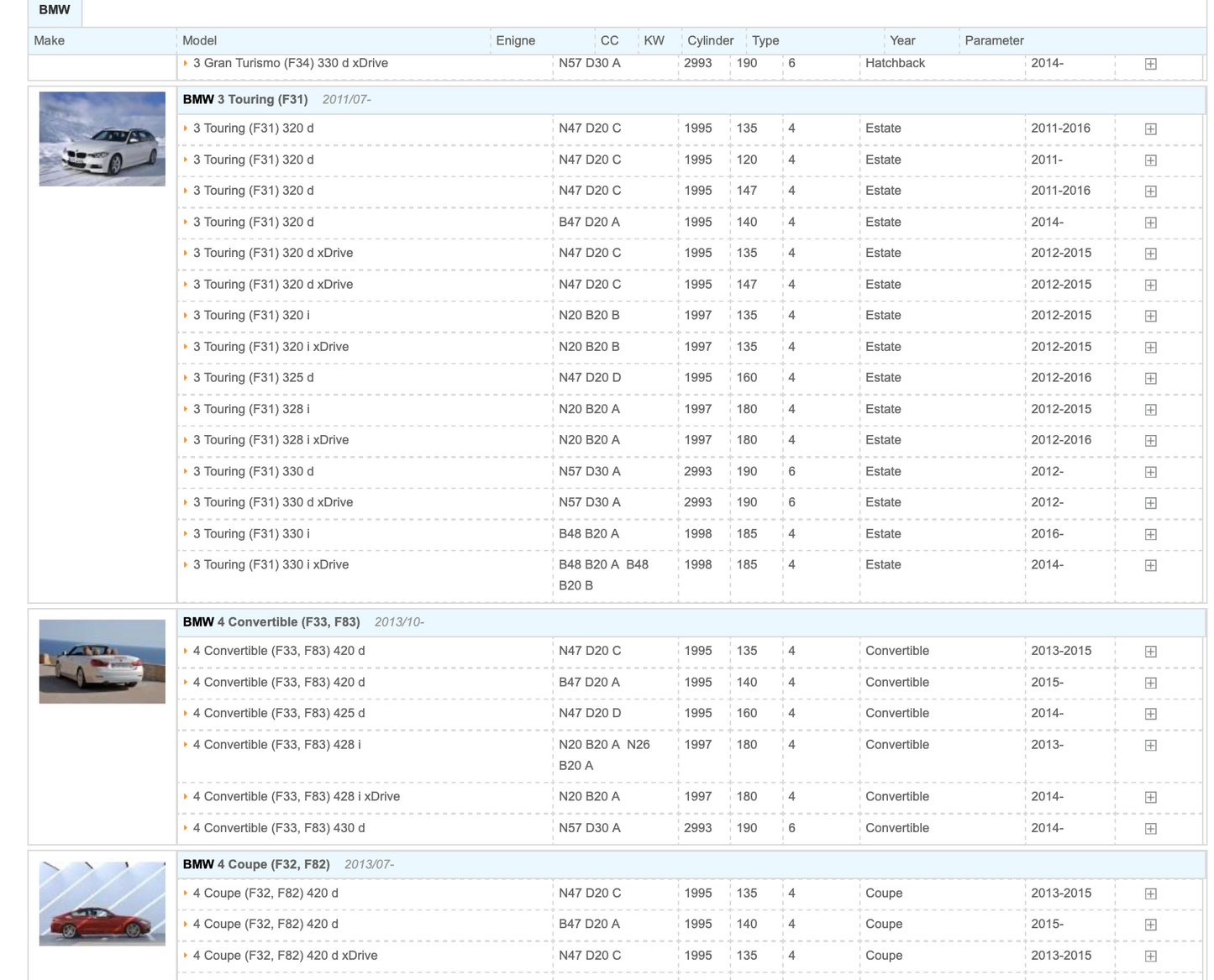Click the BMW 3 Touring (F31) group heading

coord(245,99)
